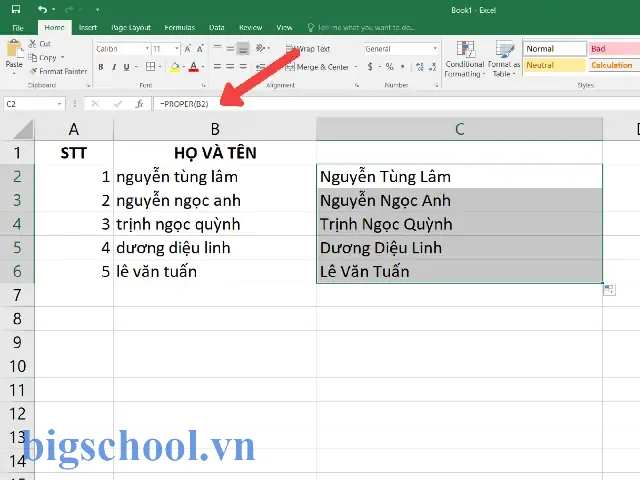
Task: Open the Clipboard group dialog launcher
Action: pyautogui.click(x=88, y=85)
